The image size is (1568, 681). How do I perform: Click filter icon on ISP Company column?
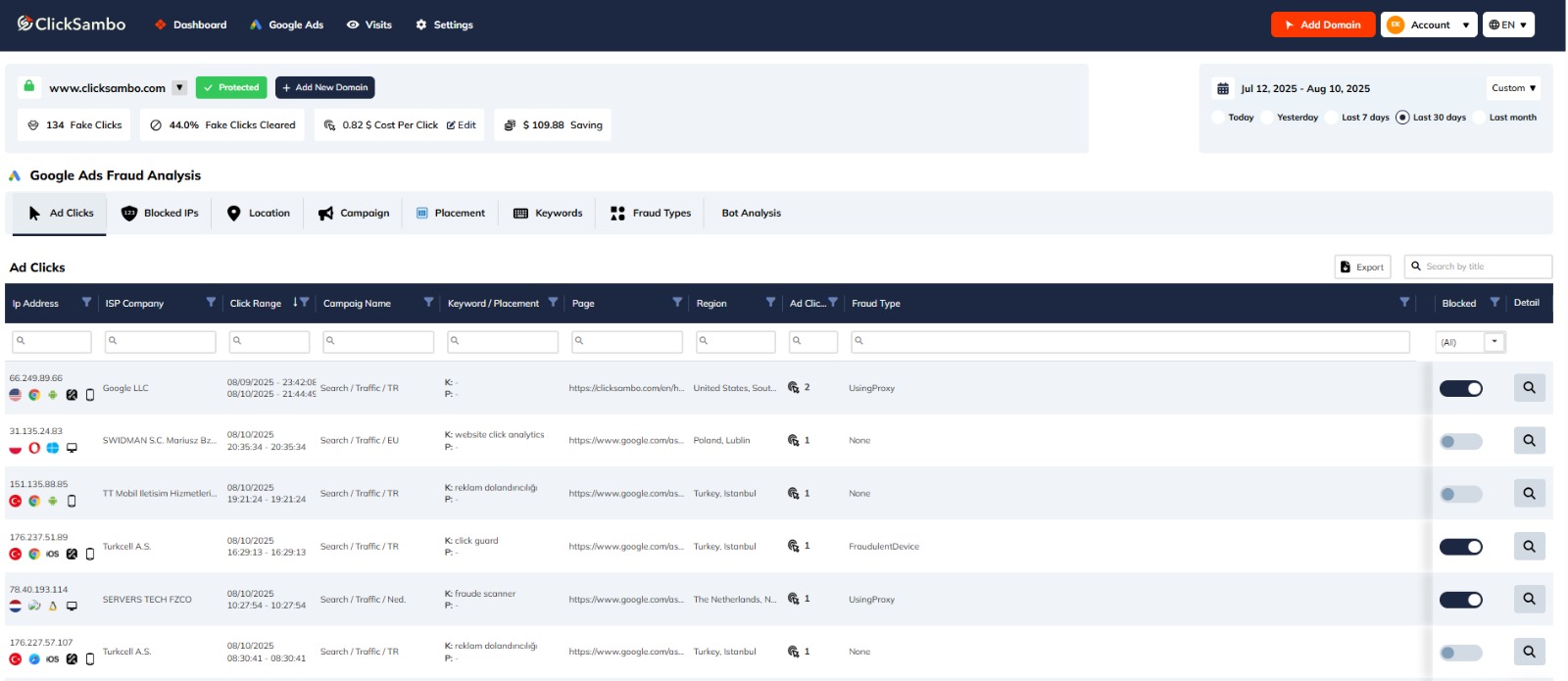click(211, 303)
